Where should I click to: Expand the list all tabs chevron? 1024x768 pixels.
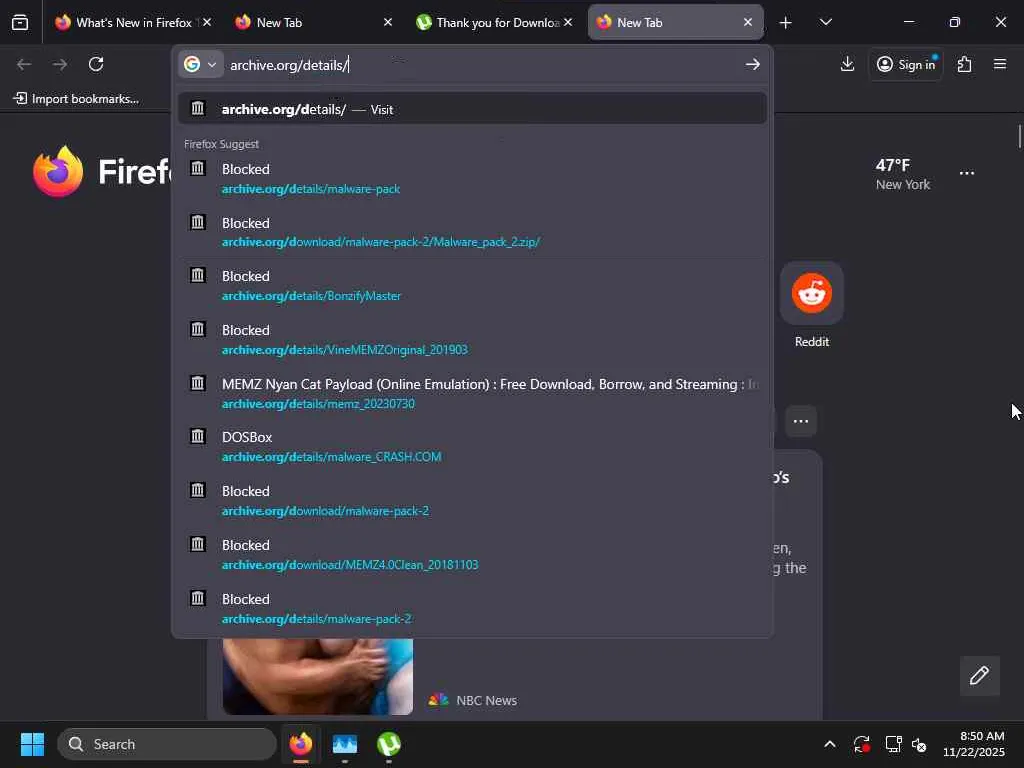(x=825, y=22)
